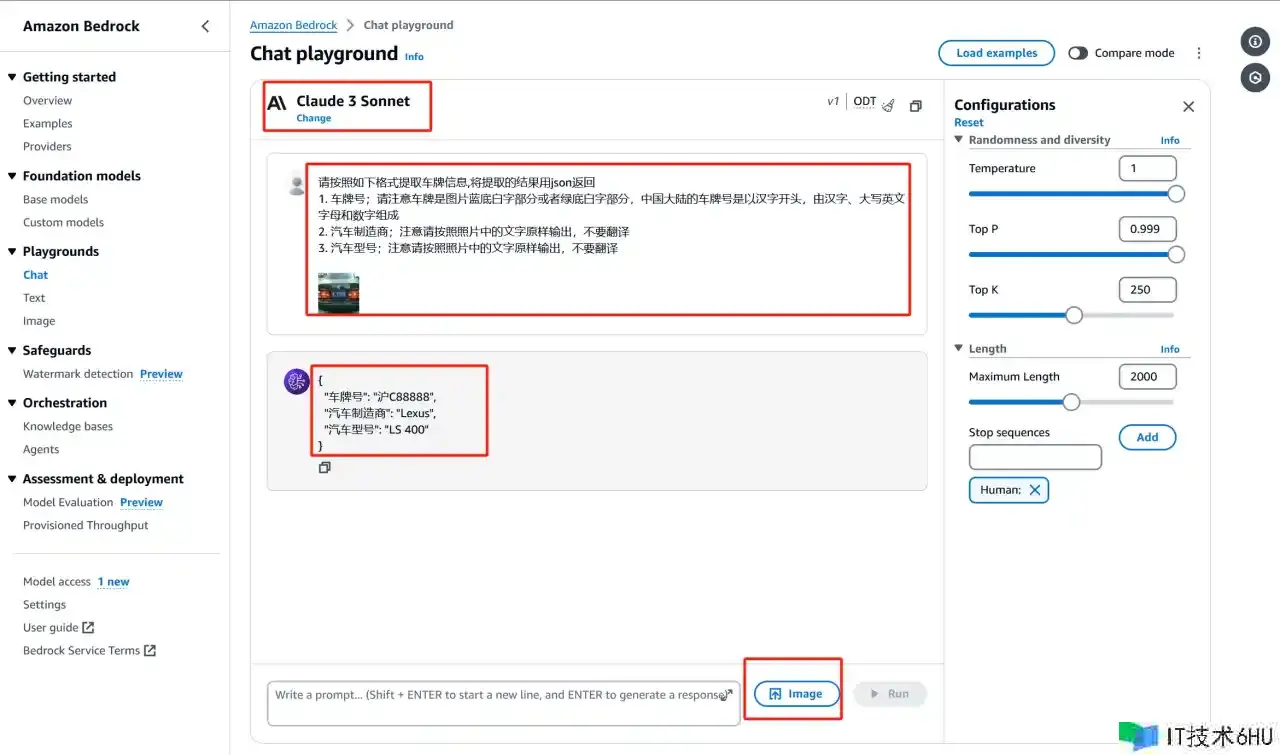Click the external link icon beside User guide
The width and height of the screenshot is (1280, 755).
(x=88, y=627)
